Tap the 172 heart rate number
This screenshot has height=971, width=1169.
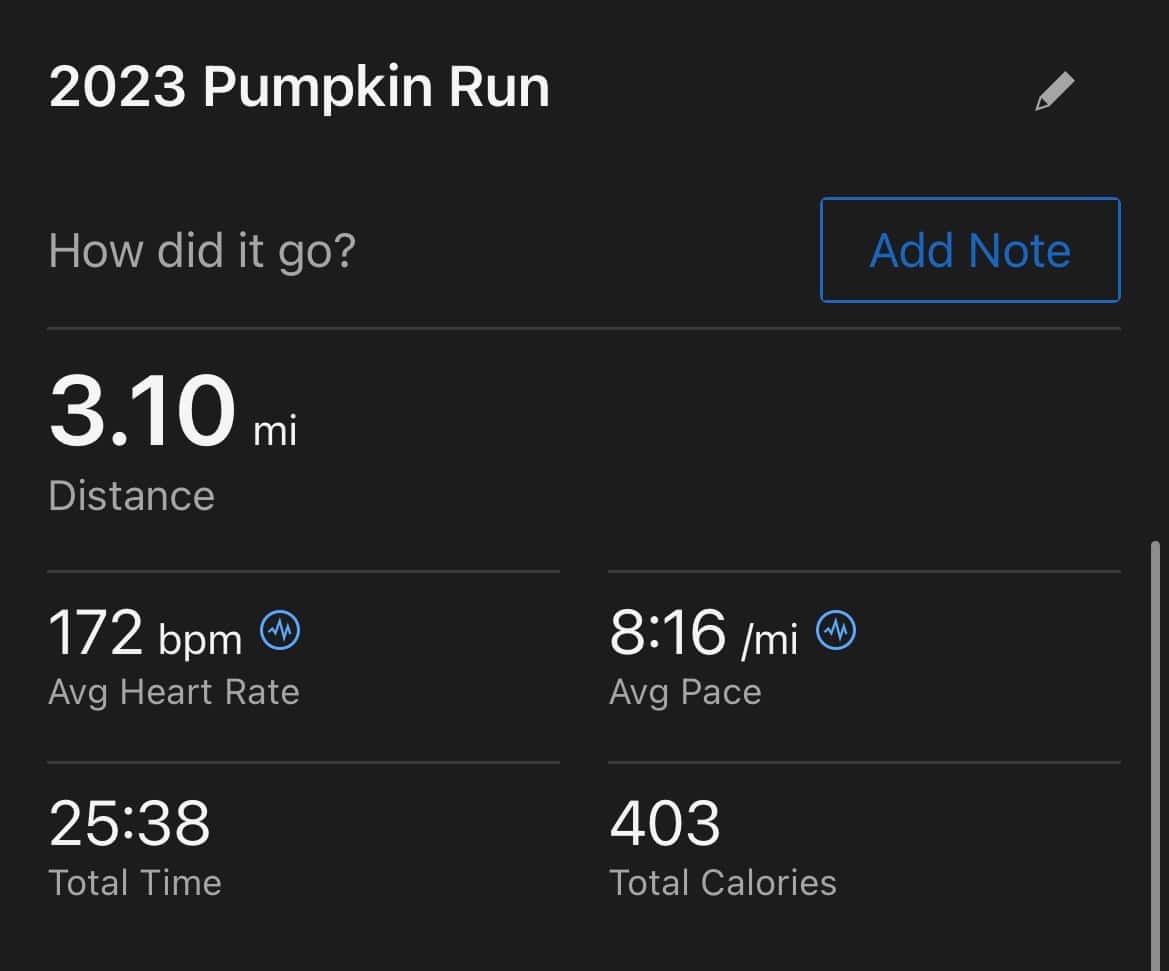pos(96,633)
